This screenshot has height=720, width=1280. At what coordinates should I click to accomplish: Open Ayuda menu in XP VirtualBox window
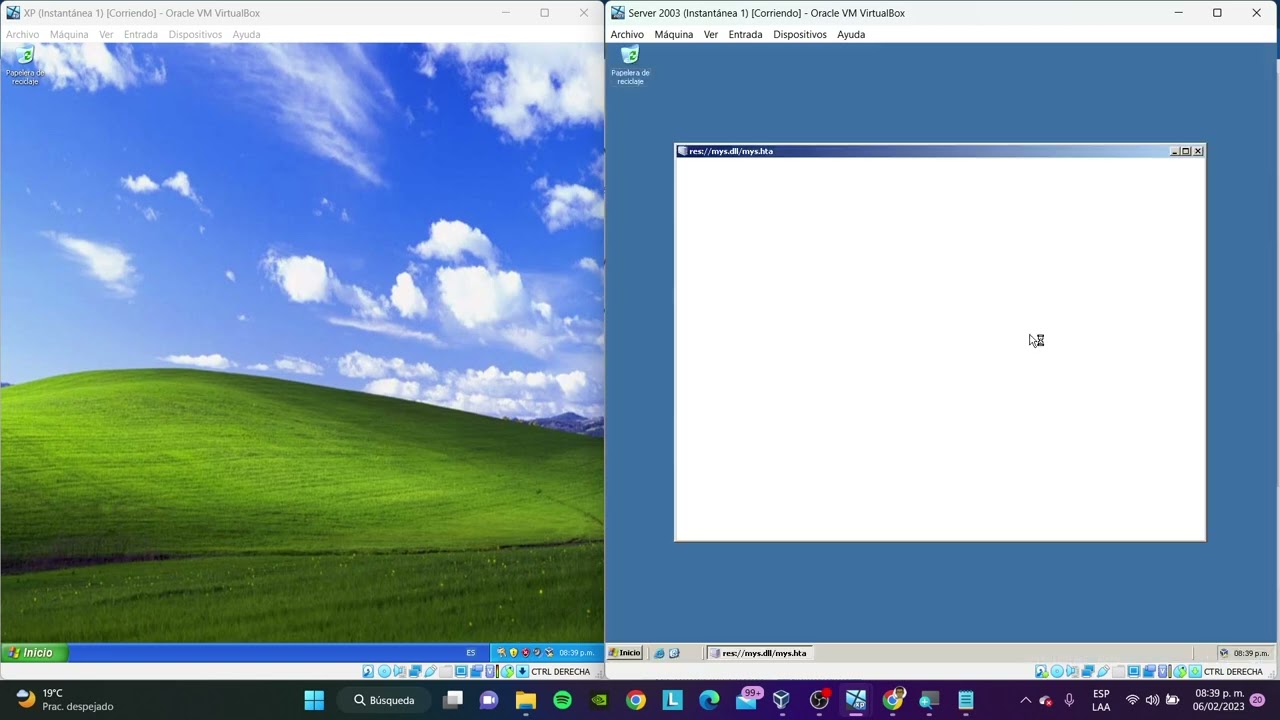[246, 34]
